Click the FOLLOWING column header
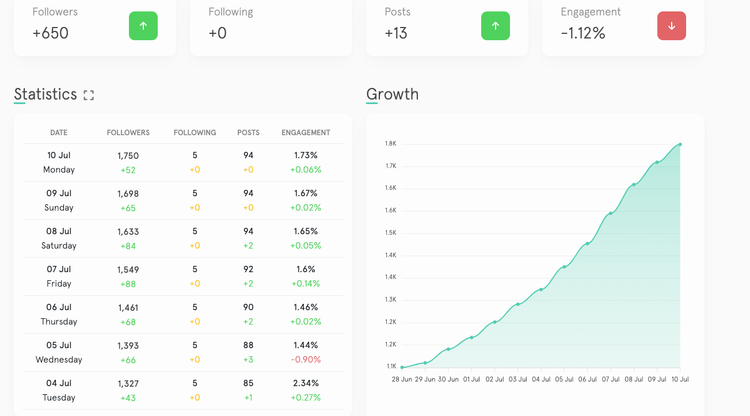This screenshot has width=750, height=416. [x=194, y=132]
